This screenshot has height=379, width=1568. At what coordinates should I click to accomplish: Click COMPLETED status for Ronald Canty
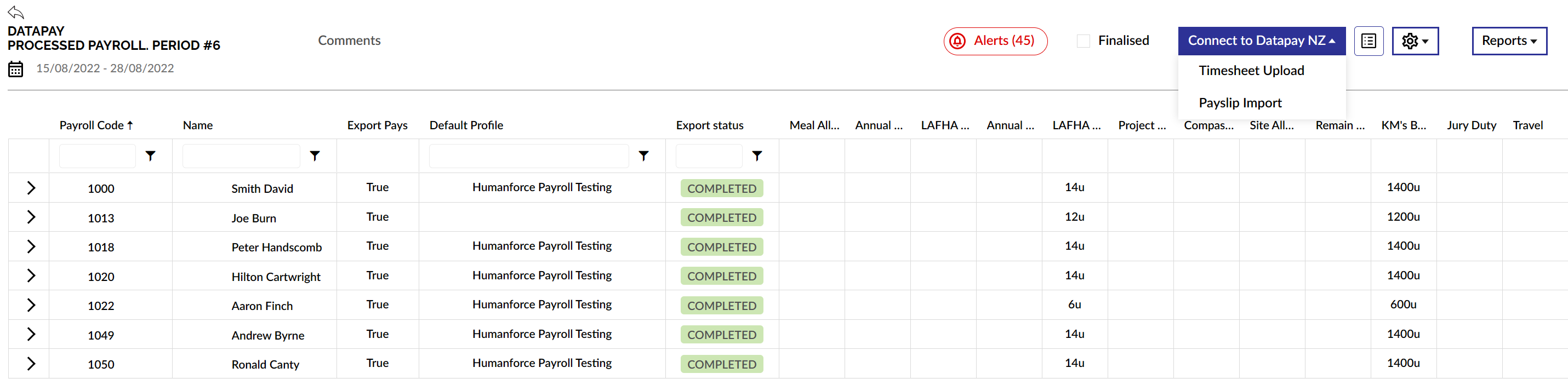point(721,364)
